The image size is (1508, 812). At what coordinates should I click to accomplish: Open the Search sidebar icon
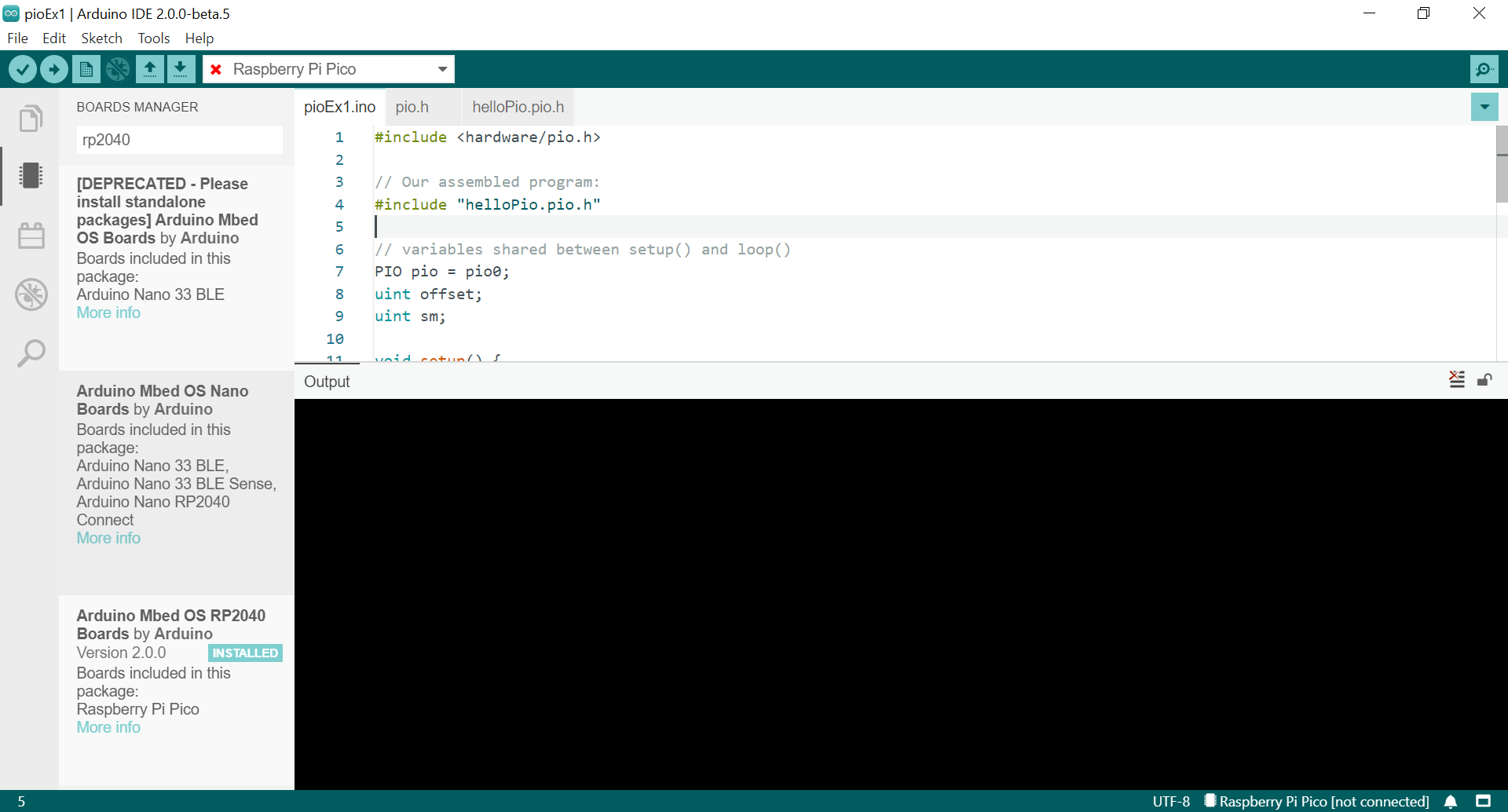(31, 353)
